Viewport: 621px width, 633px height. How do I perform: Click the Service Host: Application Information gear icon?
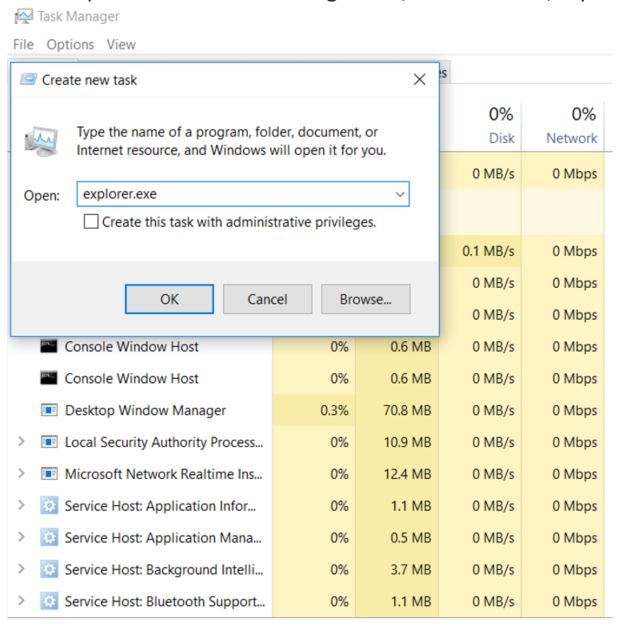click(x=48, y=505)
